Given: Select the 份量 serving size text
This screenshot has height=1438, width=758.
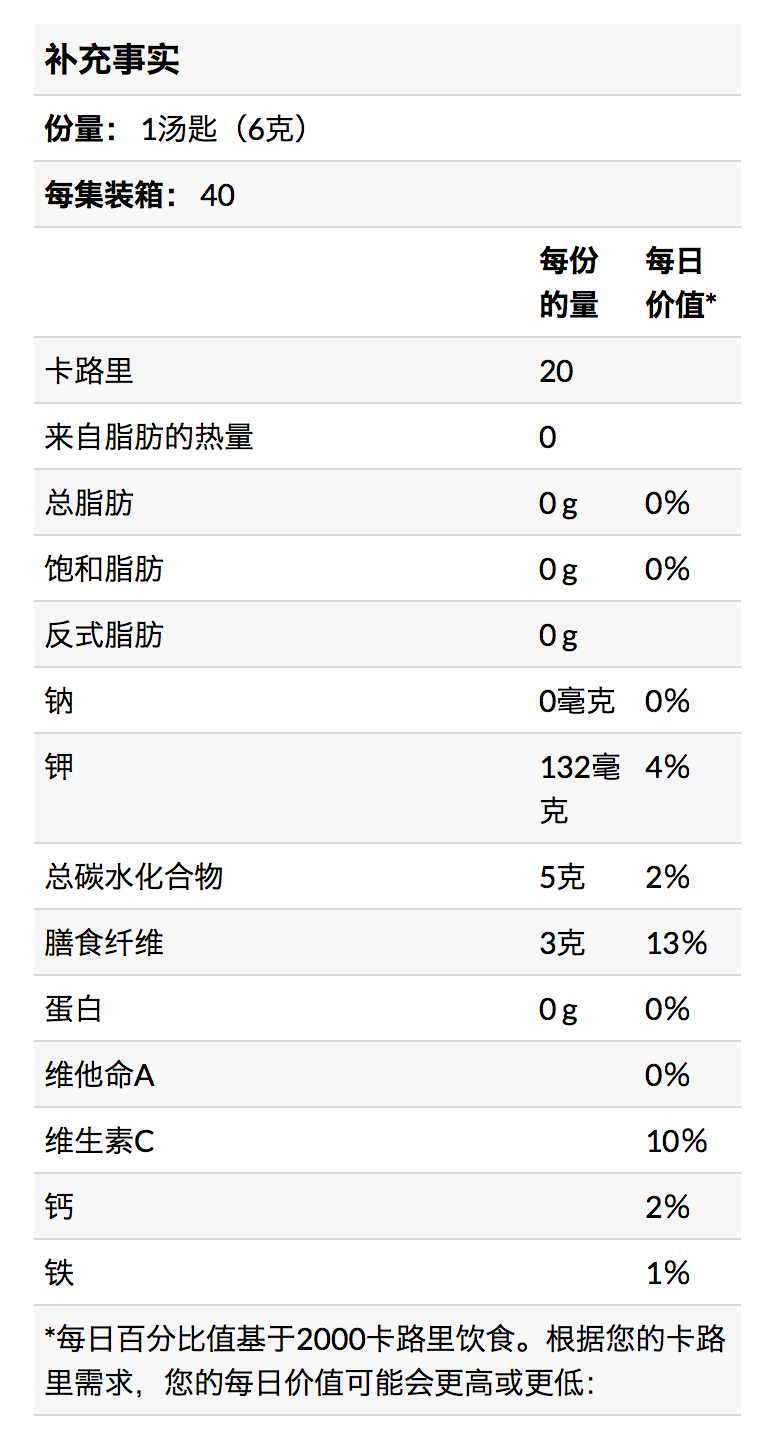Looking at the screenshot, I should 175,129.
